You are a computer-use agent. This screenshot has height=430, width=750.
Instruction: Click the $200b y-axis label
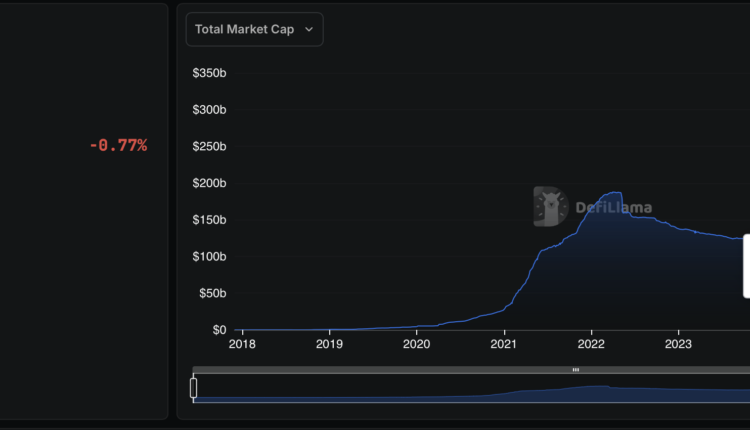[x=209, y=183]
